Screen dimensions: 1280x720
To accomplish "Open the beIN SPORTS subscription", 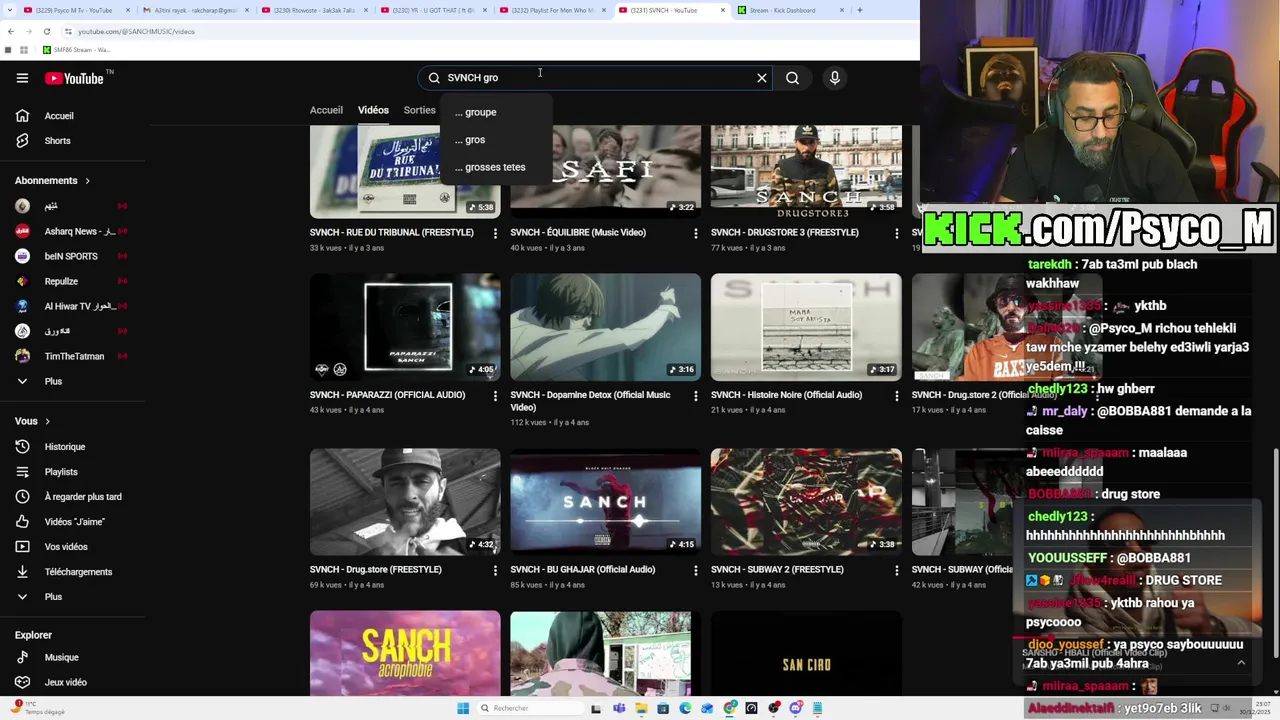I will coord(71,257).
